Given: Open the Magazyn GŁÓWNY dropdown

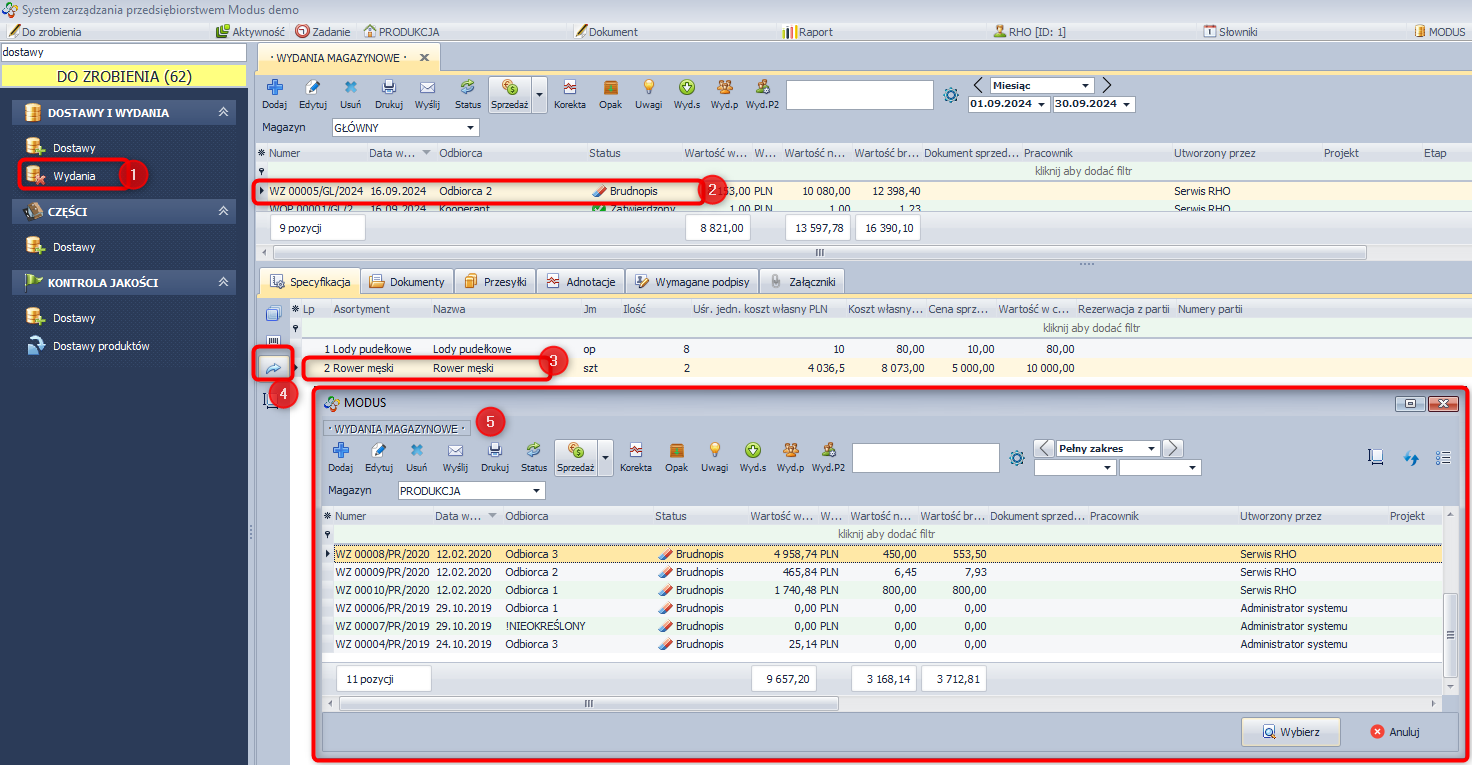Looking at the screenshot, I should 471,128.
